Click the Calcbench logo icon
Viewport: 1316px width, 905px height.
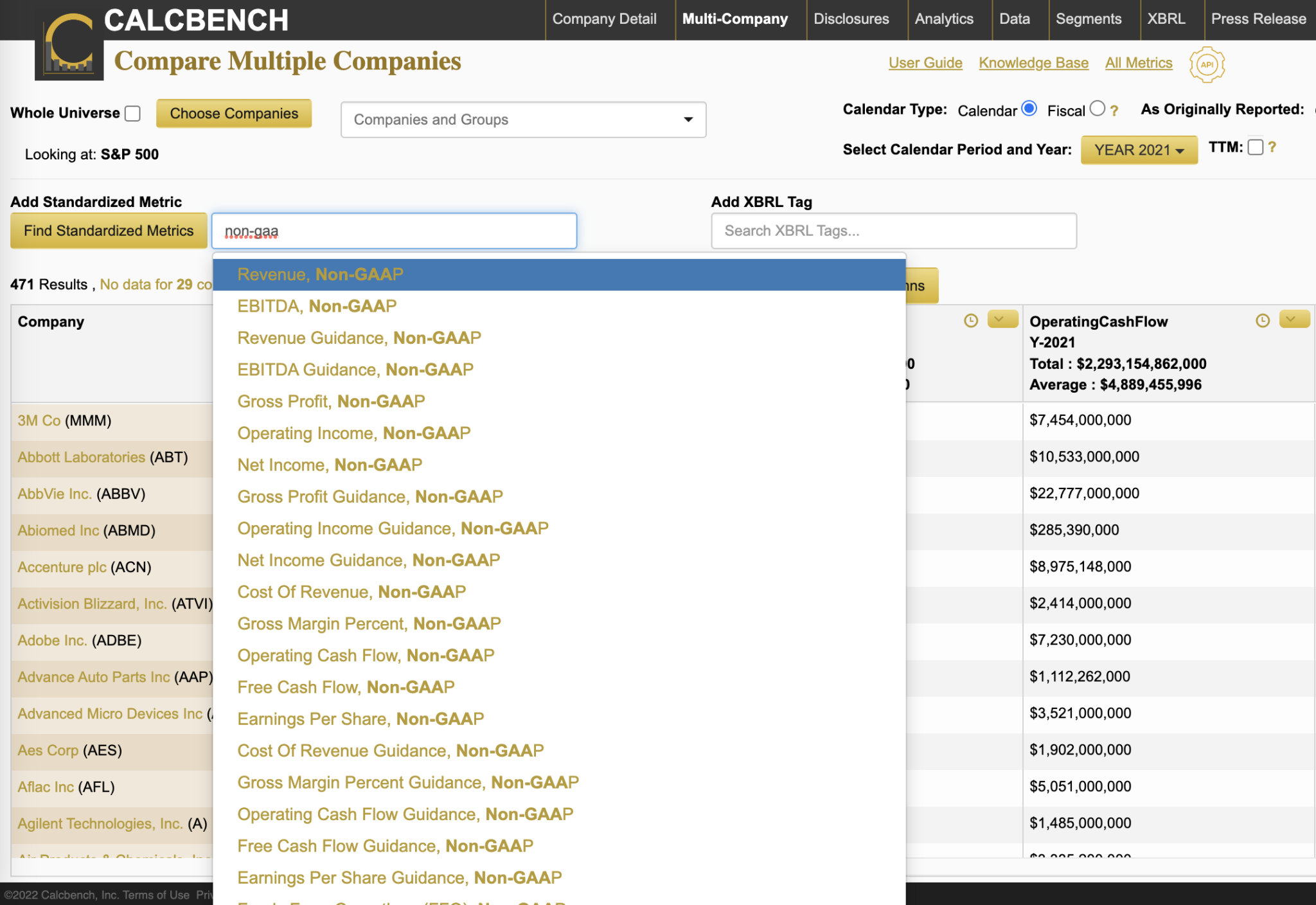69,46
